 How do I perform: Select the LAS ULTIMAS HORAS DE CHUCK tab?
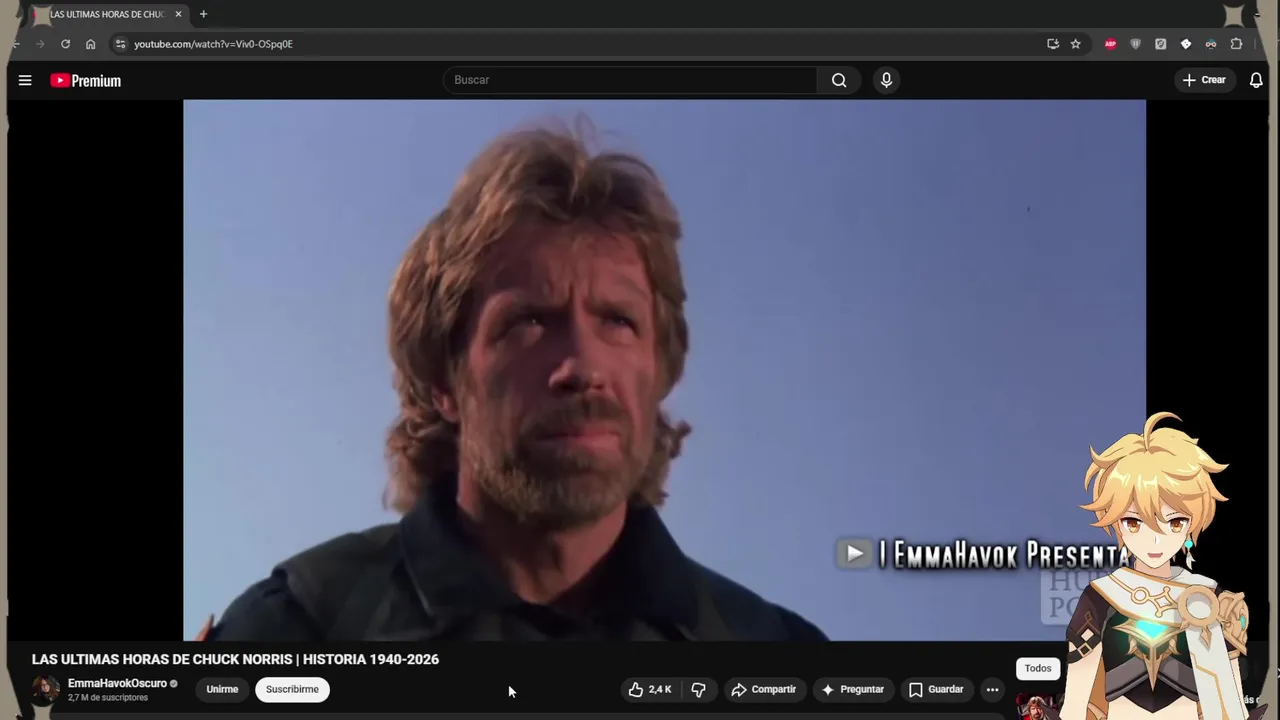pyautogui.click(x=106, y=14)
